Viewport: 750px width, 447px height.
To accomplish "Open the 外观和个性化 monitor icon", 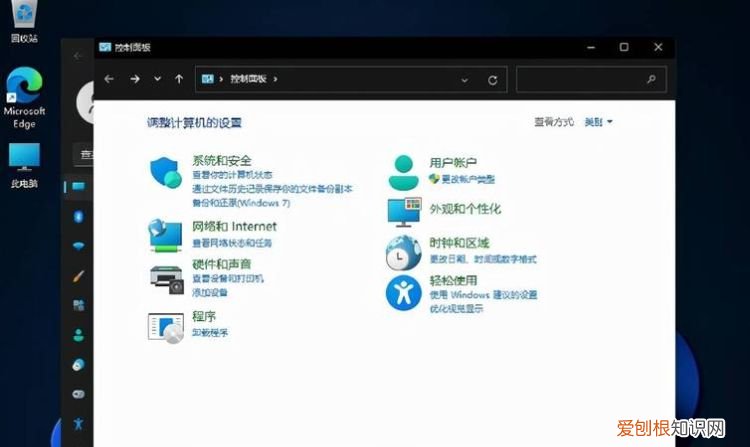I will pyautogui.click(x=404, y=212).
